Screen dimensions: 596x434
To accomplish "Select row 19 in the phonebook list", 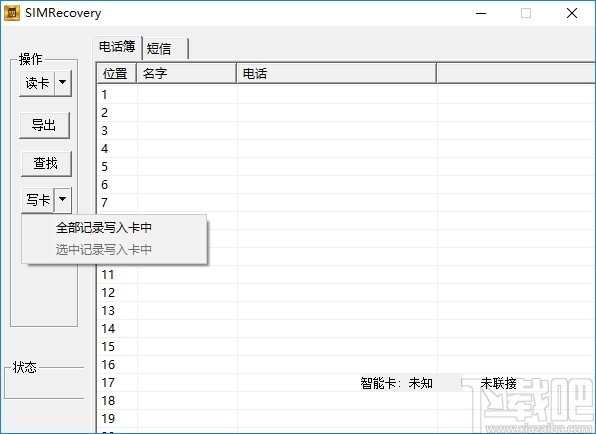I will [346, 418].
